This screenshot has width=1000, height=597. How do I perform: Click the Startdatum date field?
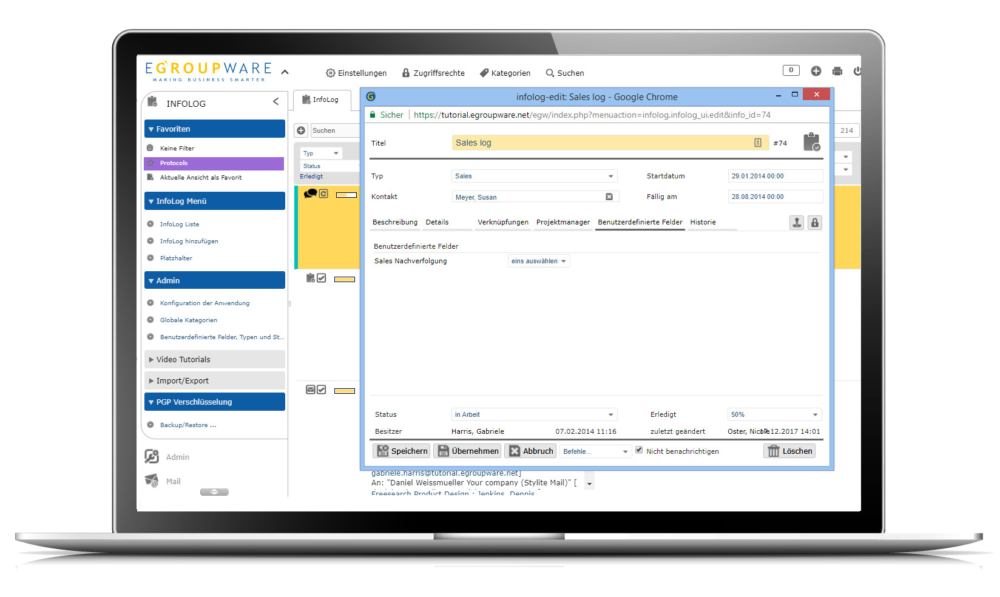click(774, 176)
